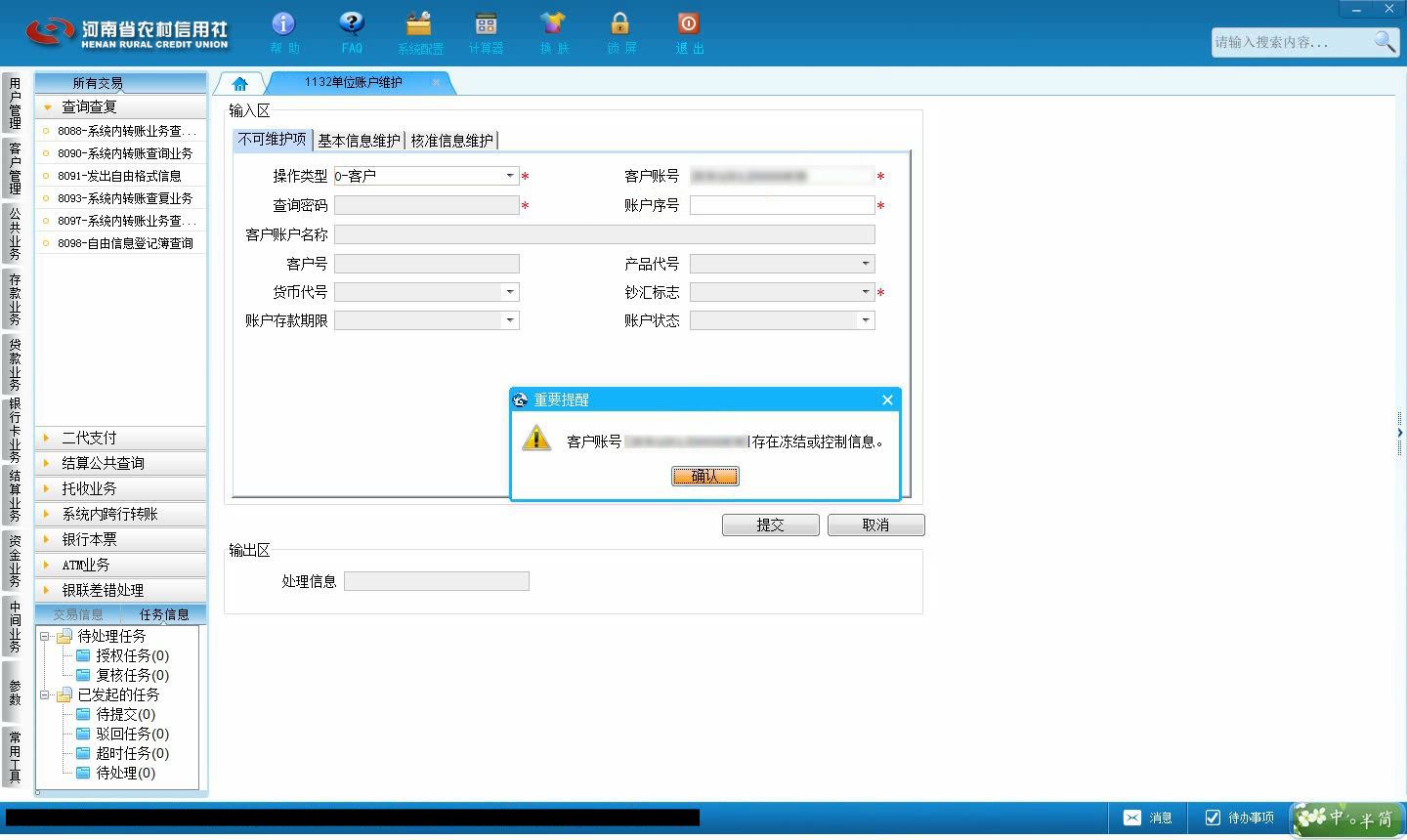Open the 产品代号 dropdown
This screenshot has height=840, width=1407.
point(866,263)
